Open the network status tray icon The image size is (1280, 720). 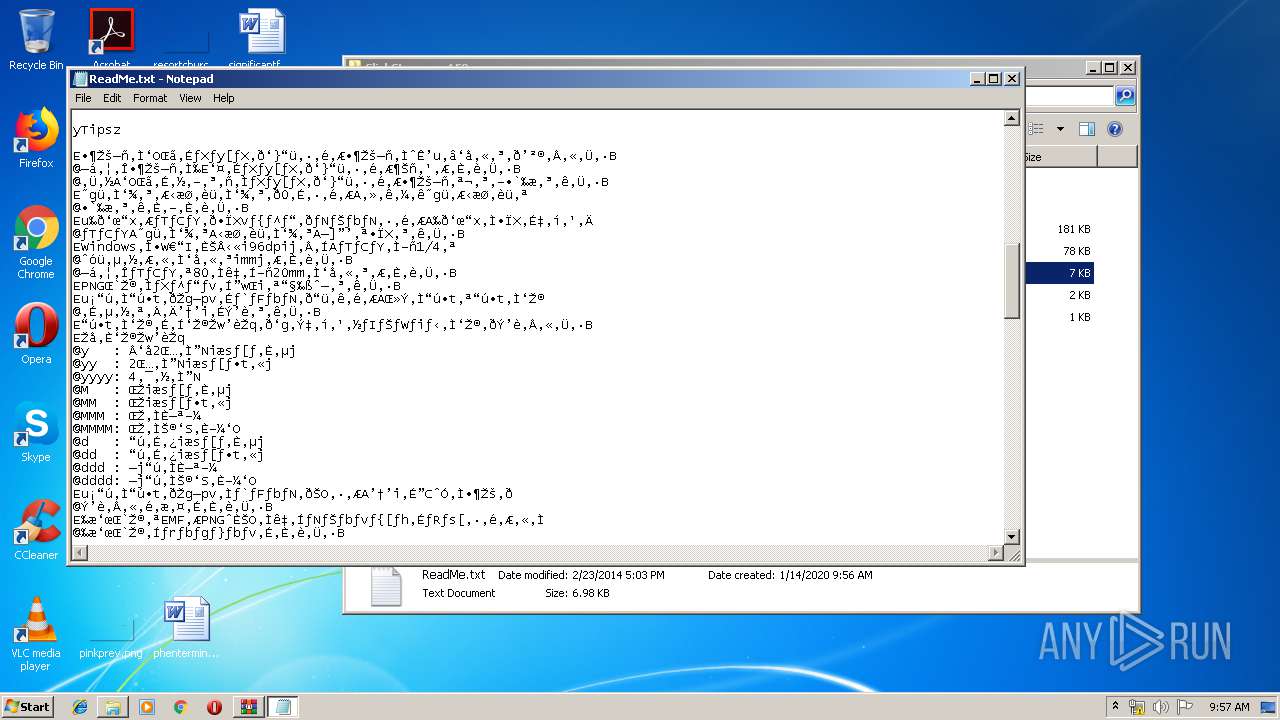(1137, 707)
